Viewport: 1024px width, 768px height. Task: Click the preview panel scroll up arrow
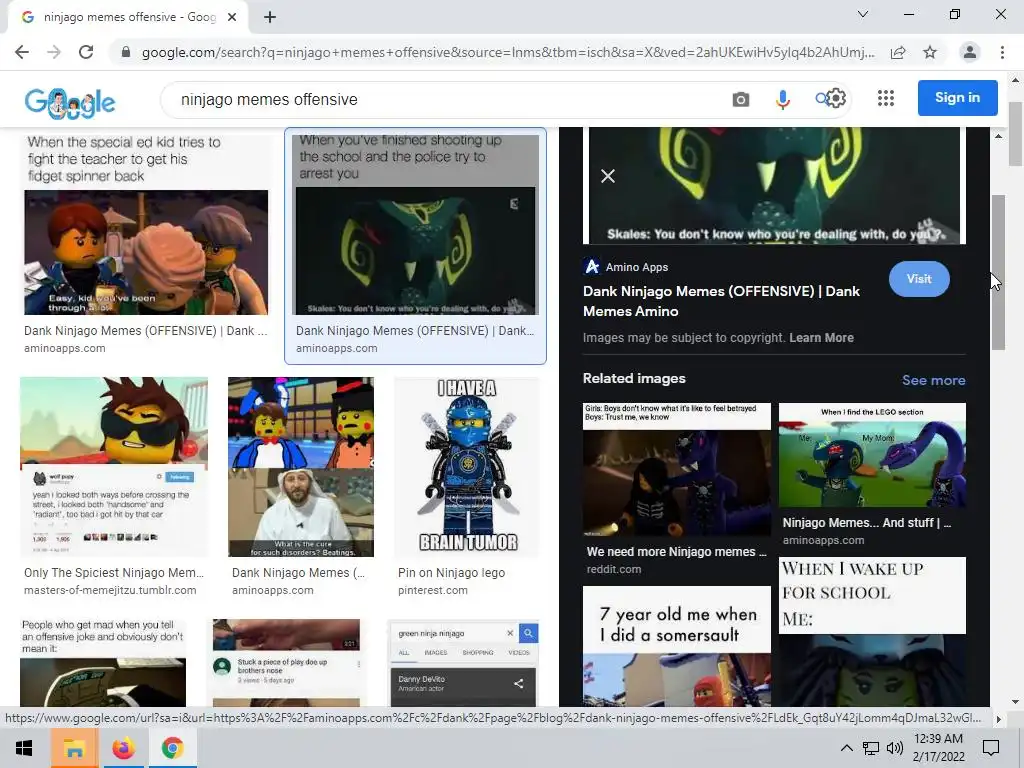coord(998,136)
